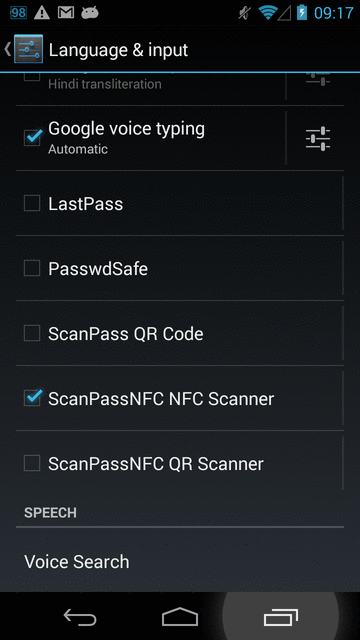Tap the Wi-Fi status icon
Screen dimensions: 360x640
point(268,13)
